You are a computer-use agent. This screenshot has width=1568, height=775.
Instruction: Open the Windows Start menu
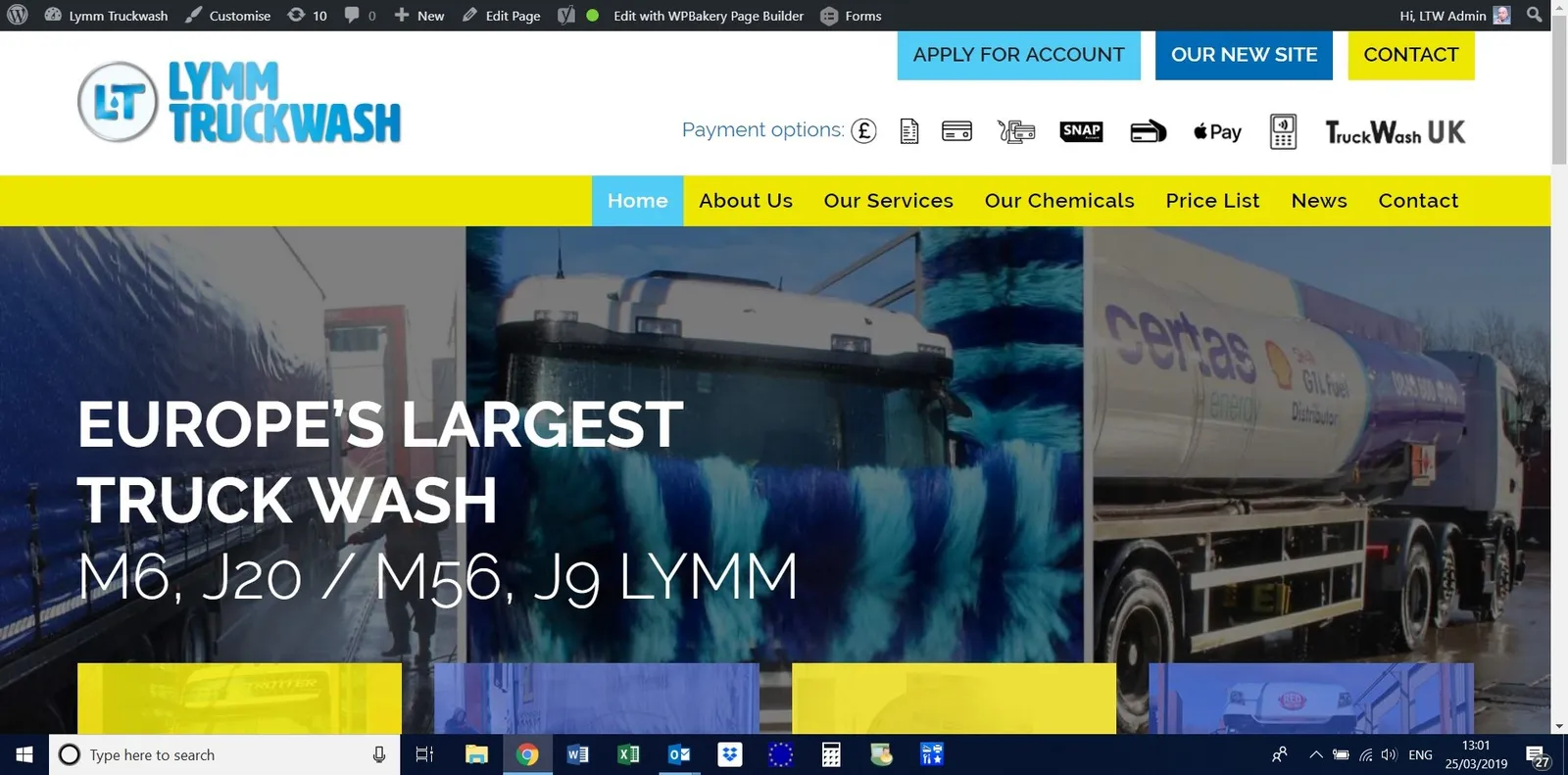click(24, 754)
